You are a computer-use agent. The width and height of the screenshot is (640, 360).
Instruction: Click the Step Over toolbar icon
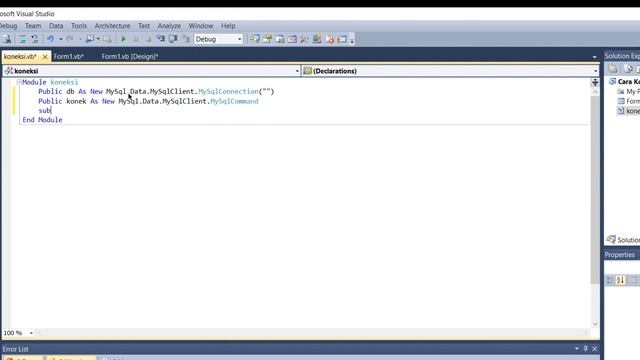point(173,39)
